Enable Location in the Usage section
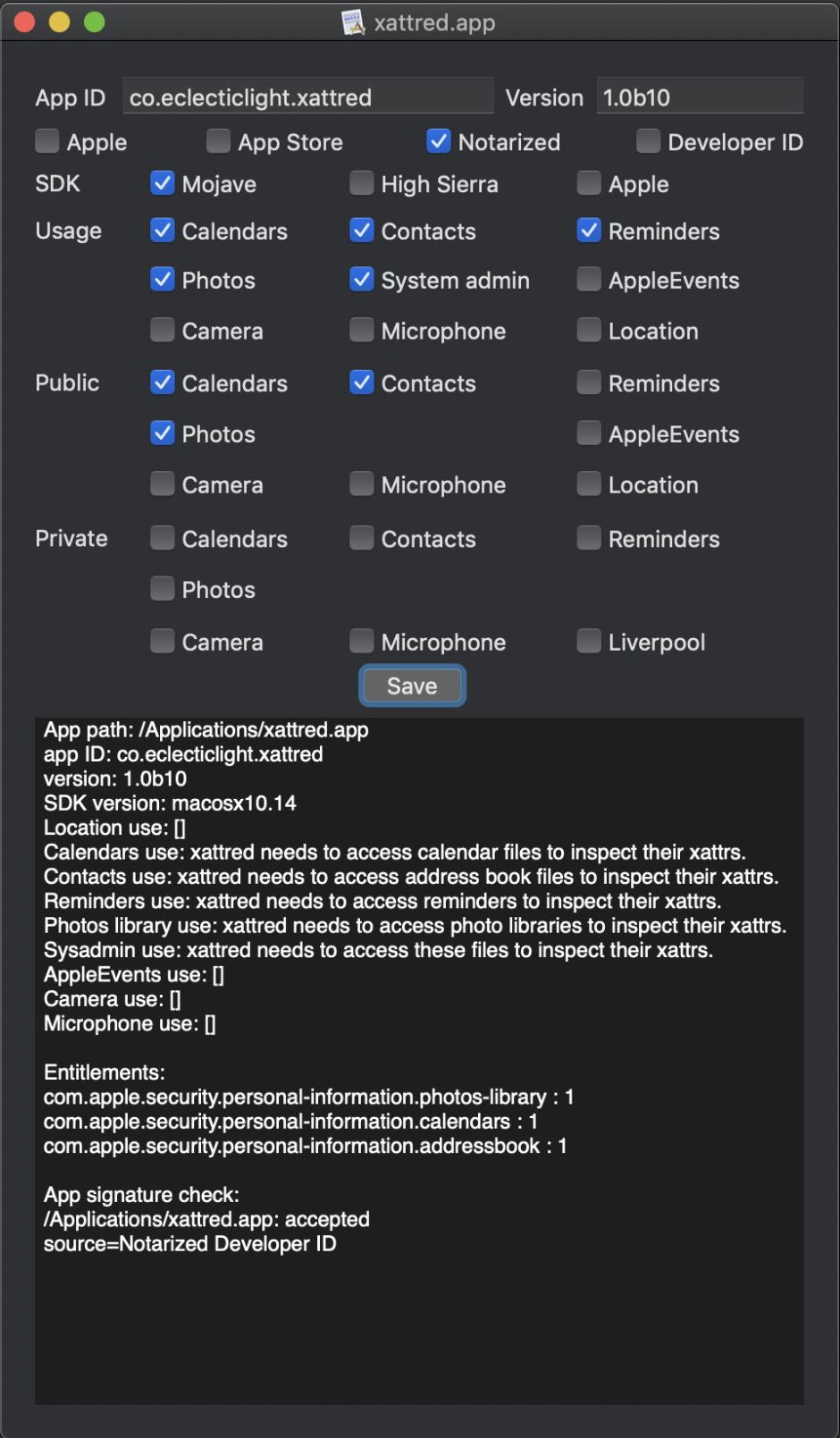 point(589,331)
